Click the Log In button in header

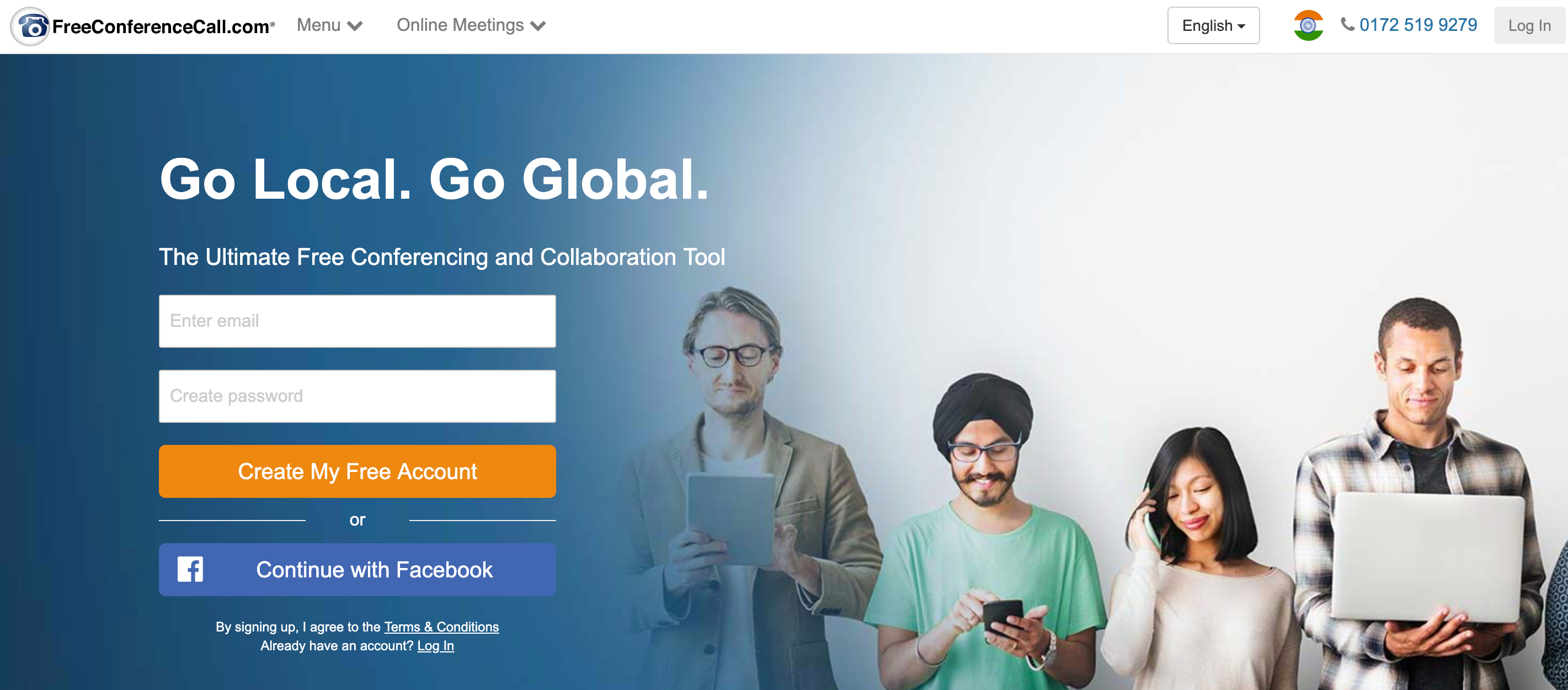pyautogui.click(x=1529, y=25)
